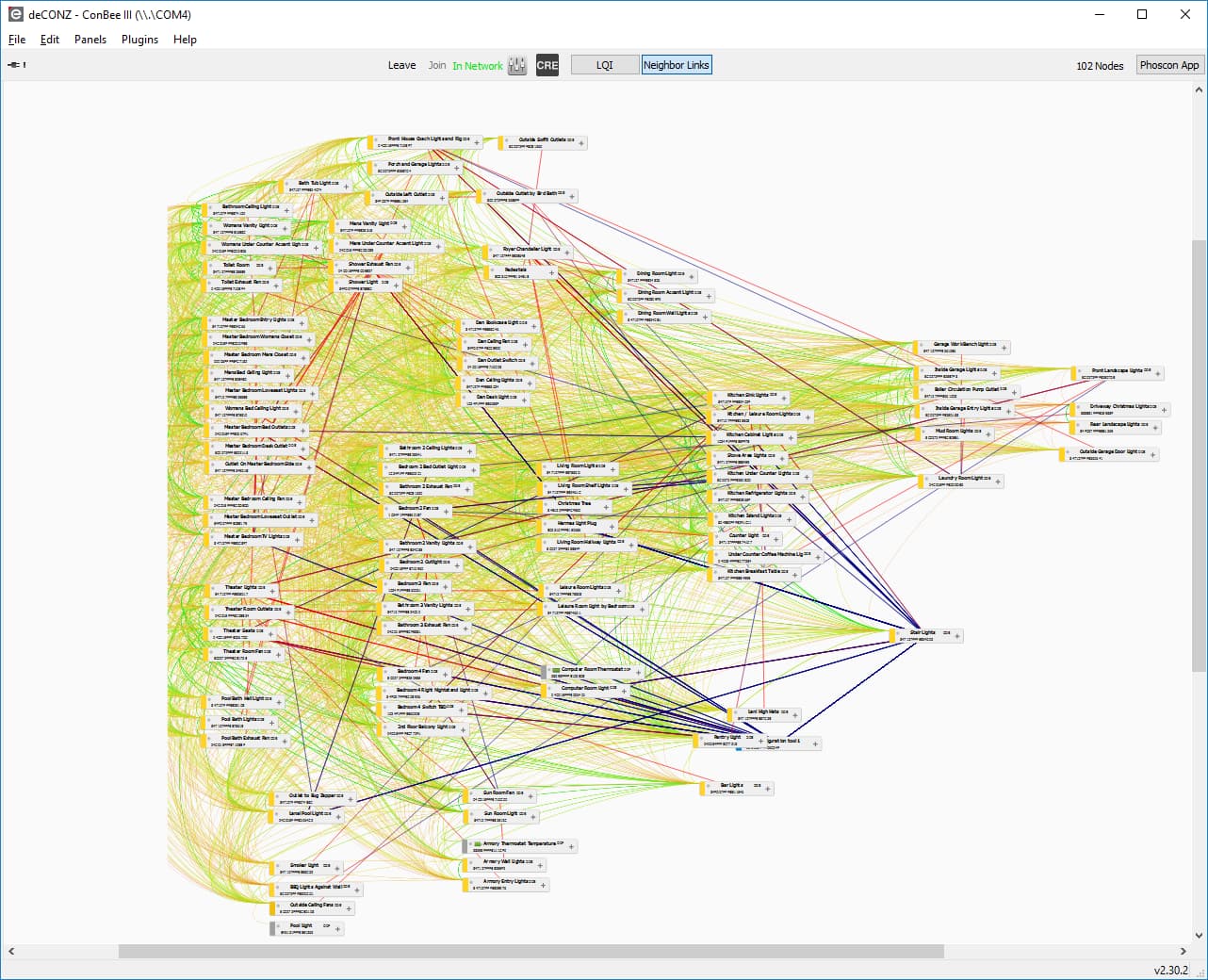Click the Leave network button

click(402, 65)
